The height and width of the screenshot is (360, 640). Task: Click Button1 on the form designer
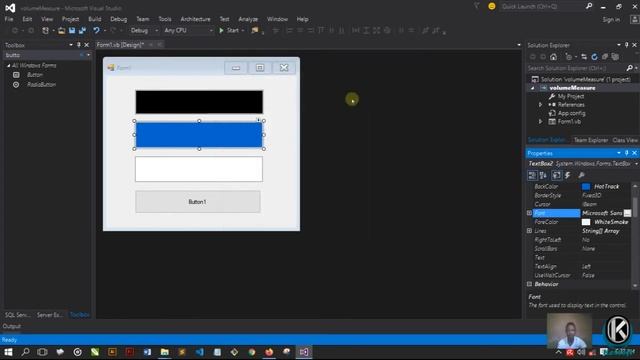[198, 202]
